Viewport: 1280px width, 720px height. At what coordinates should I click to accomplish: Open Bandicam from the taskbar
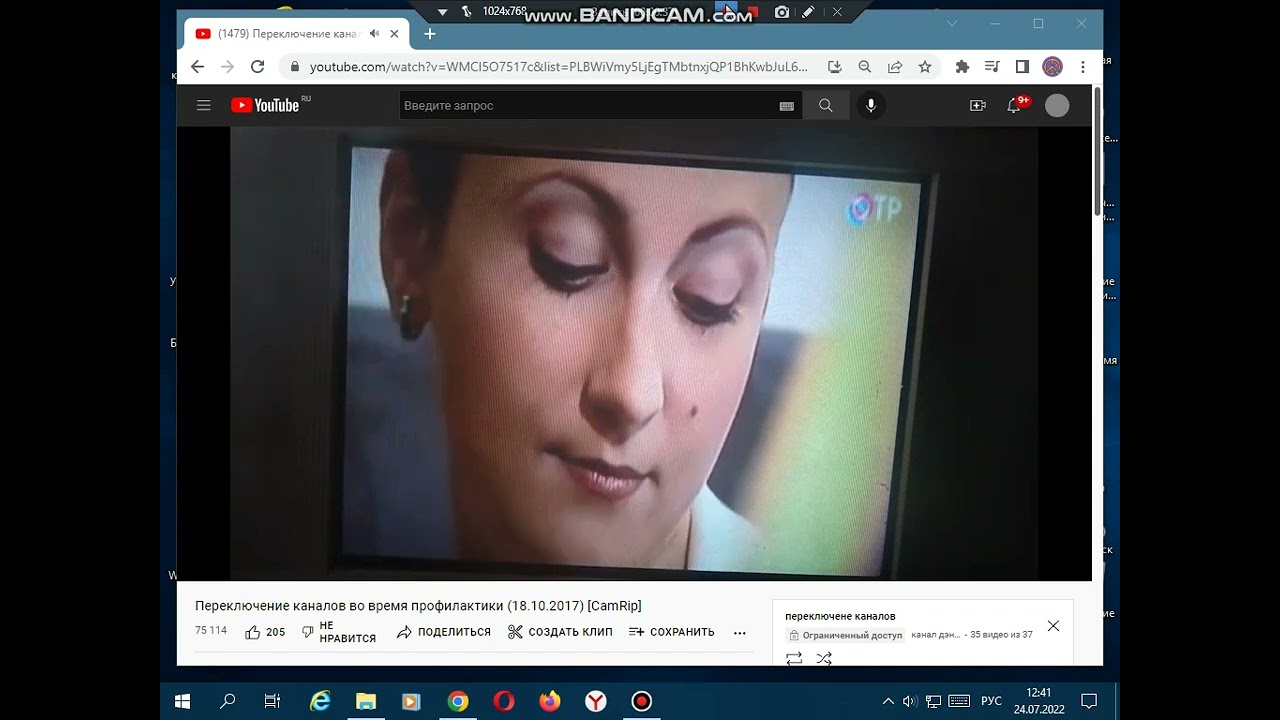(x=642, y=701)
